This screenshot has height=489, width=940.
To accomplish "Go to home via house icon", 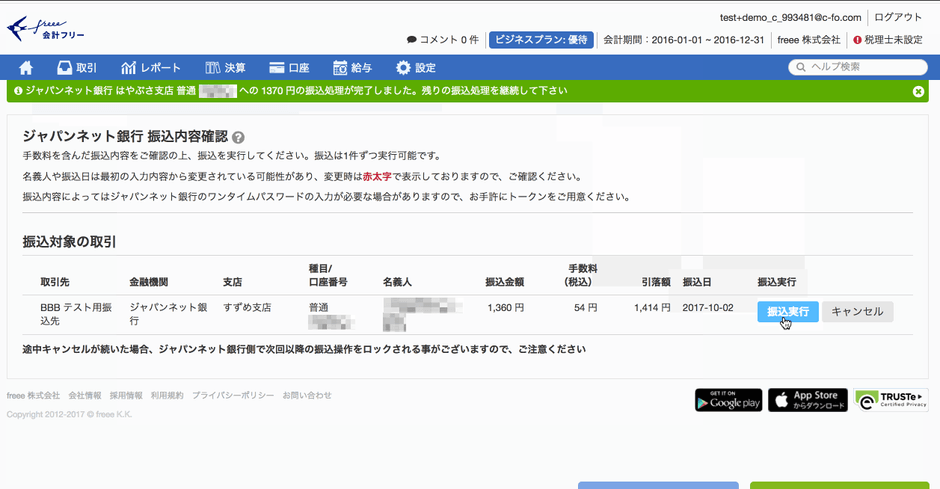I will point(26,68).
